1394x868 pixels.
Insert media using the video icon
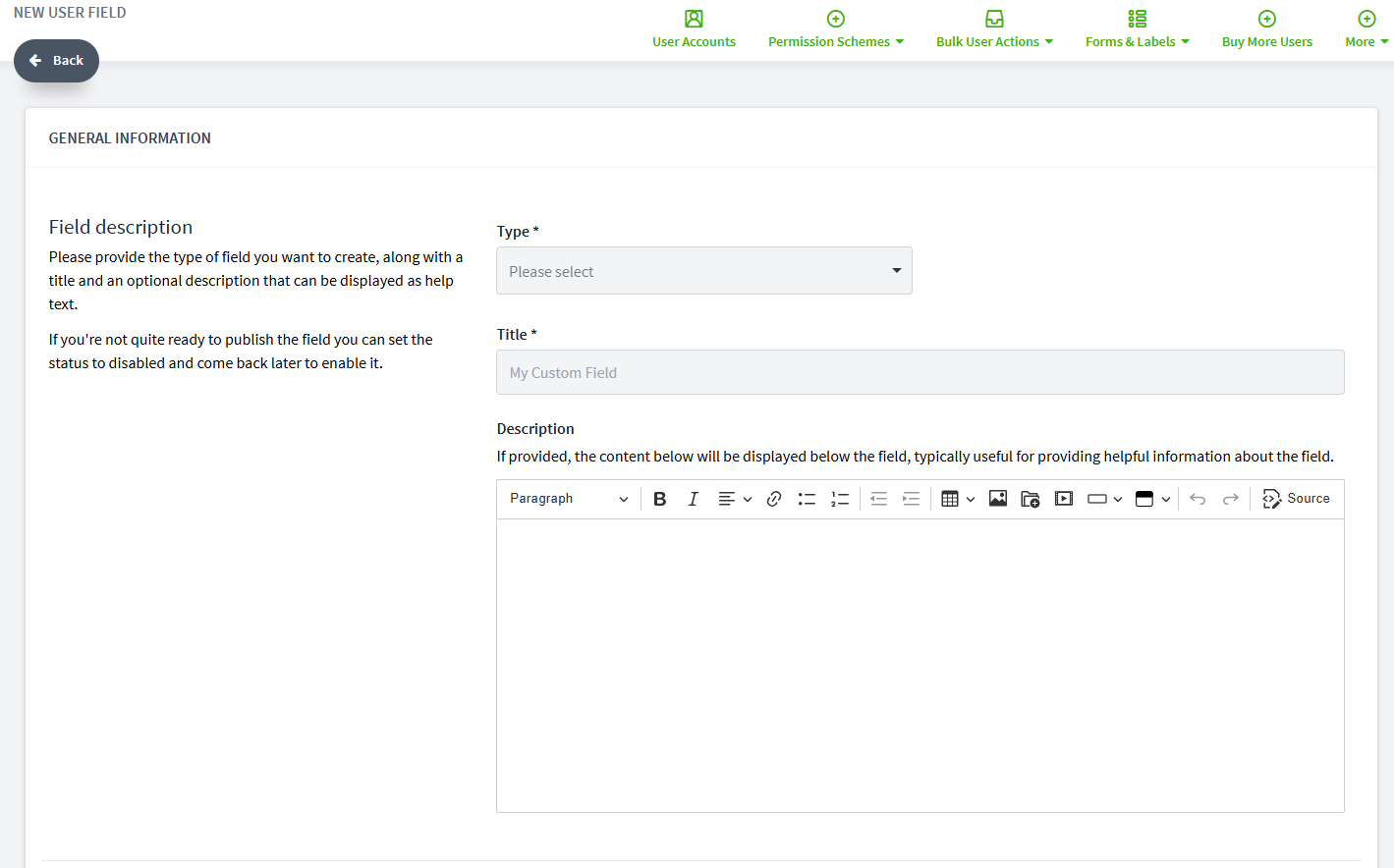[1064, 499]
